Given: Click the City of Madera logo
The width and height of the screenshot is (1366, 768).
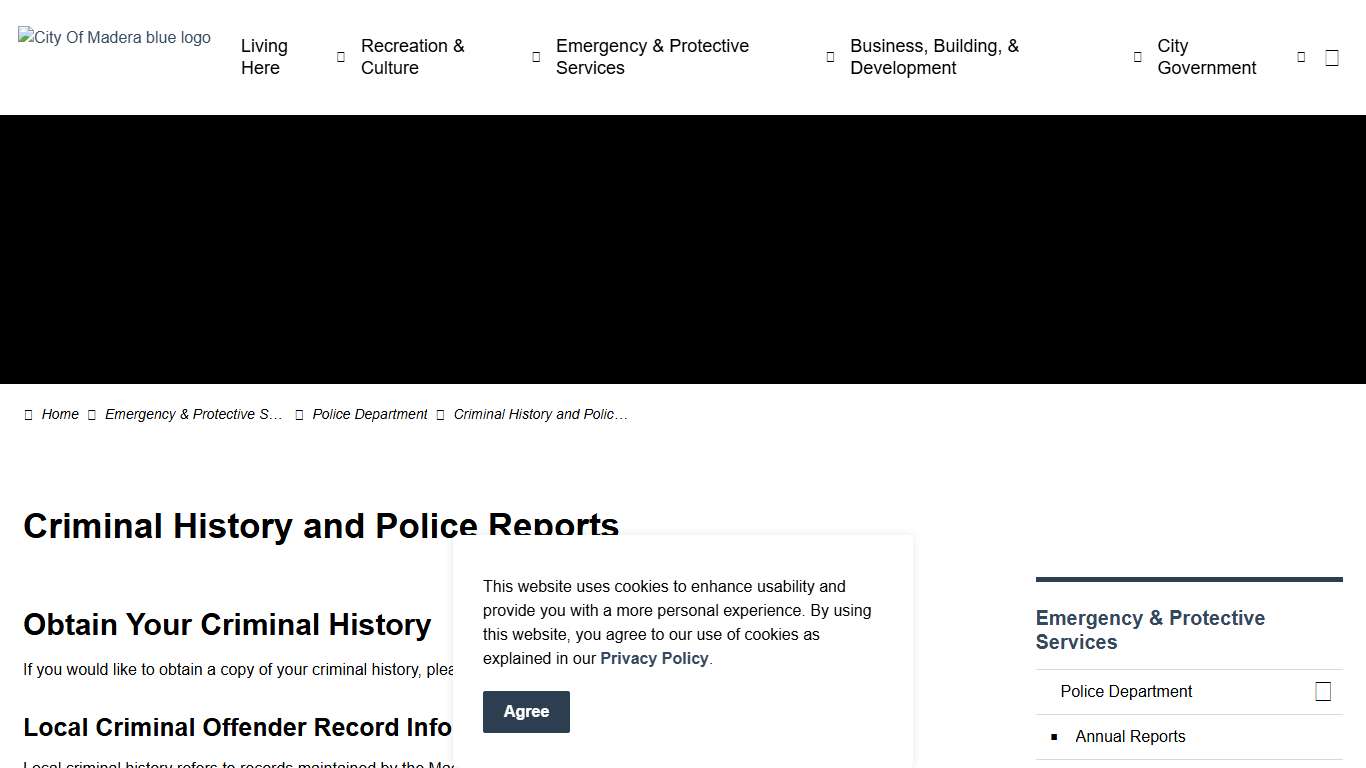Looking at the screenshot, I should pyautogui.click(x=113, y=37).
